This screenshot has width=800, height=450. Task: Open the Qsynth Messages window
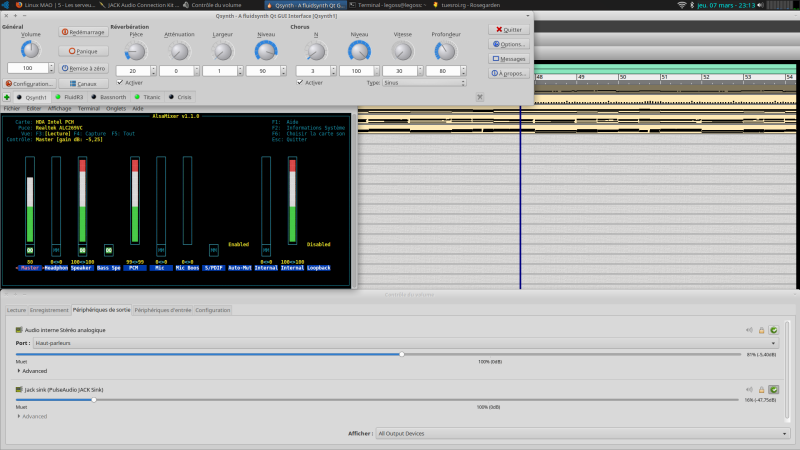(509, 59)
